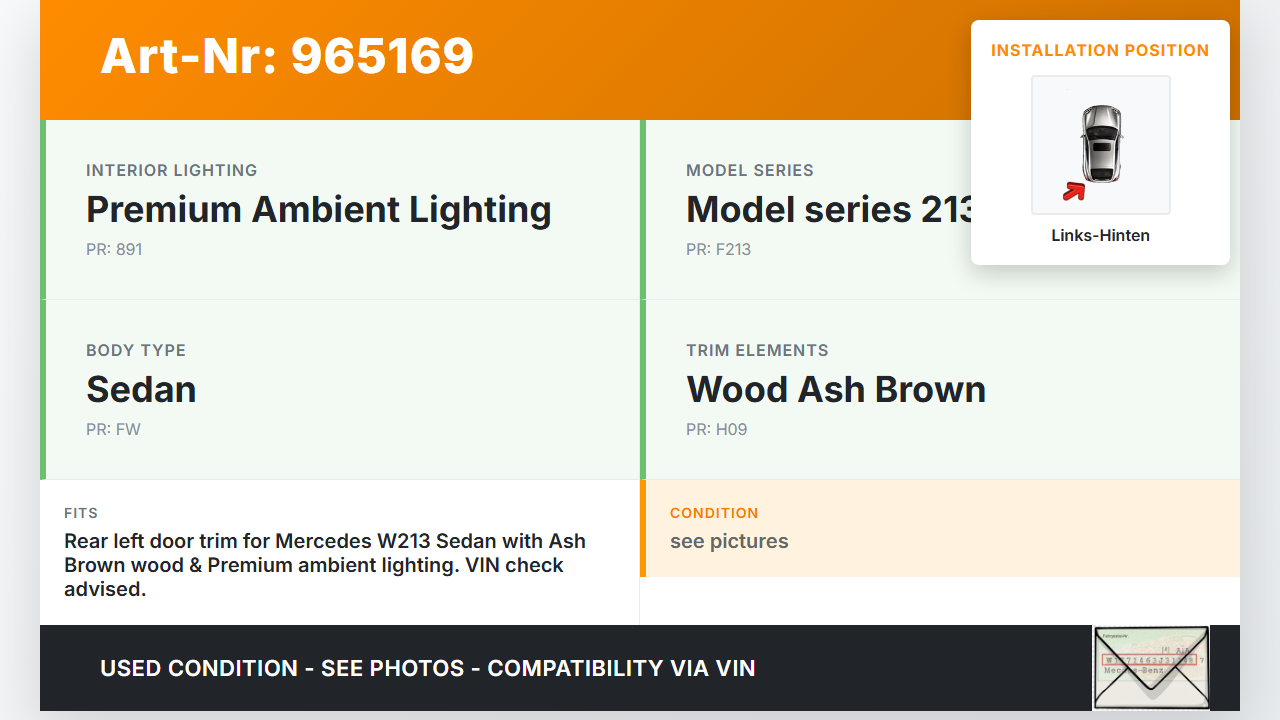Click the Installation Position heading
Image resolution: width=1280 pixels, height=720 pixels.
(1100, 51)
